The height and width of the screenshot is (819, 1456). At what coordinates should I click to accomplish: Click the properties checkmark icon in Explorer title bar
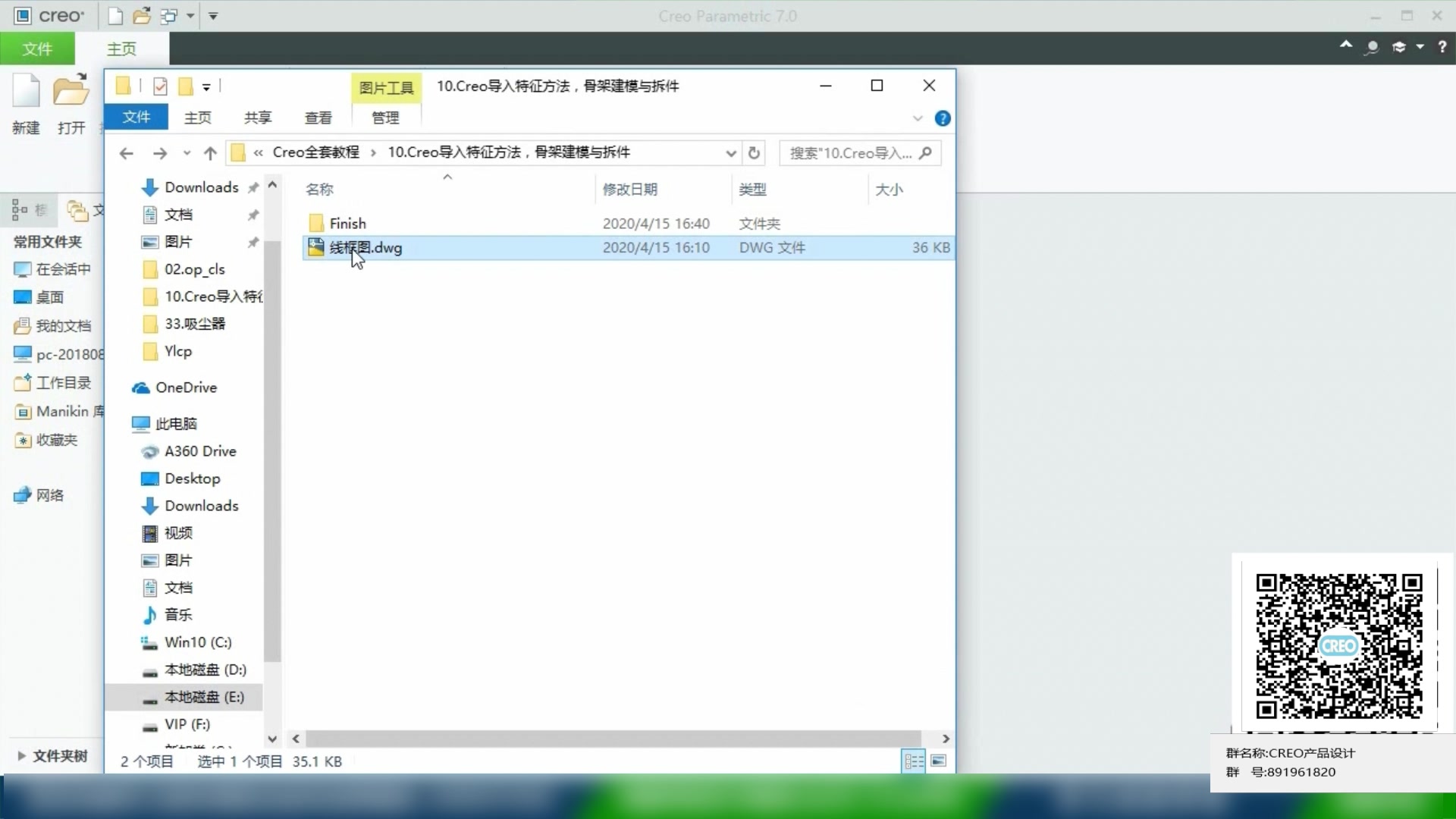click(160, 86)
